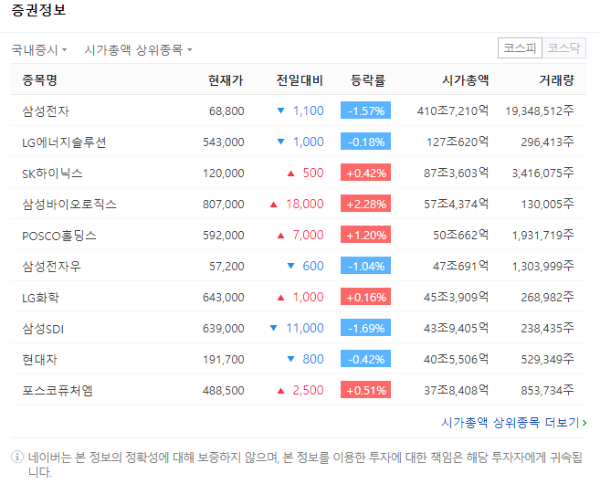
Task: Open the 포스코퓨처엠 stock link
Action: (x=57, y=390)
